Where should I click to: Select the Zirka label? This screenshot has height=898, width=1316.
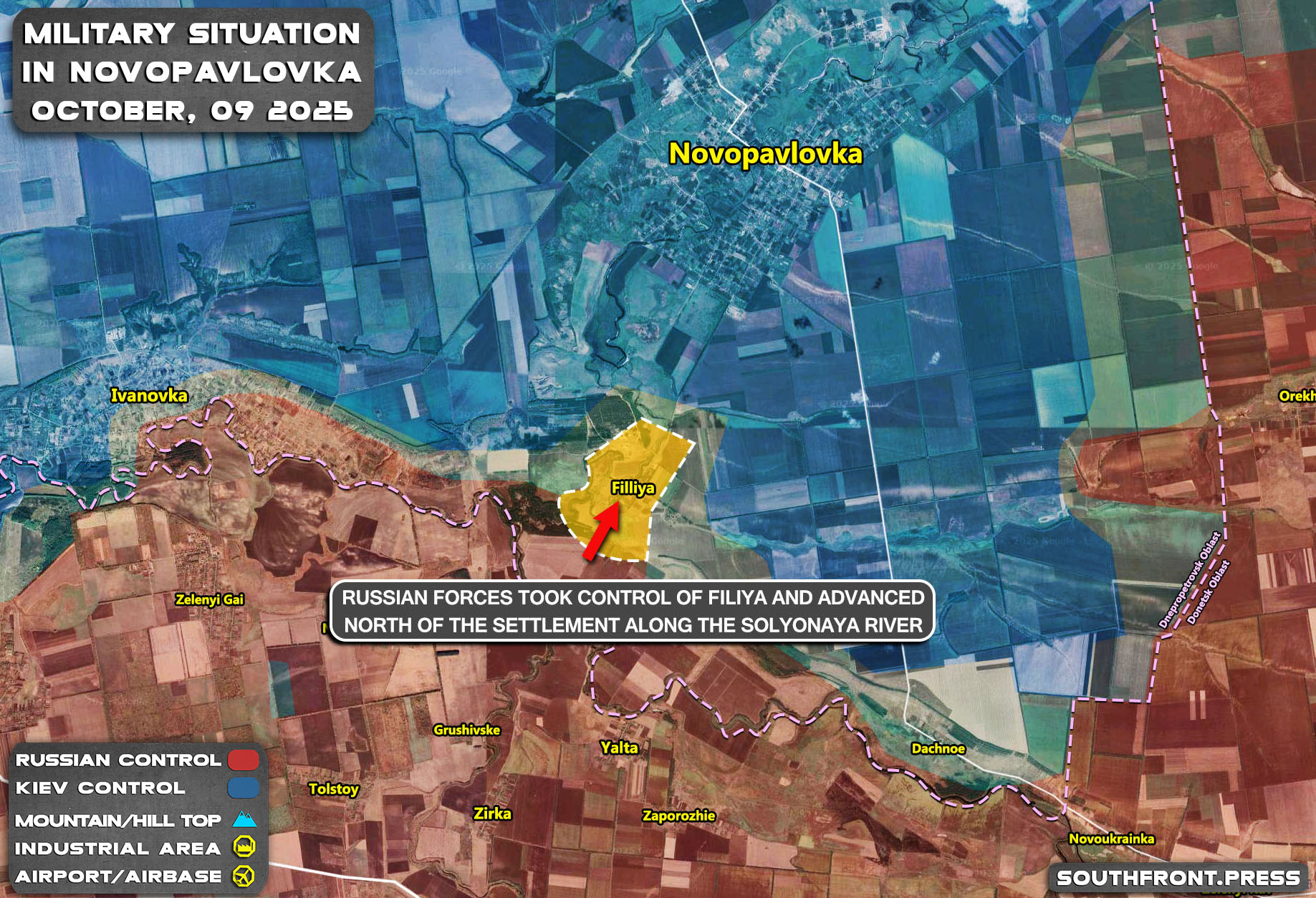(493, 813)
